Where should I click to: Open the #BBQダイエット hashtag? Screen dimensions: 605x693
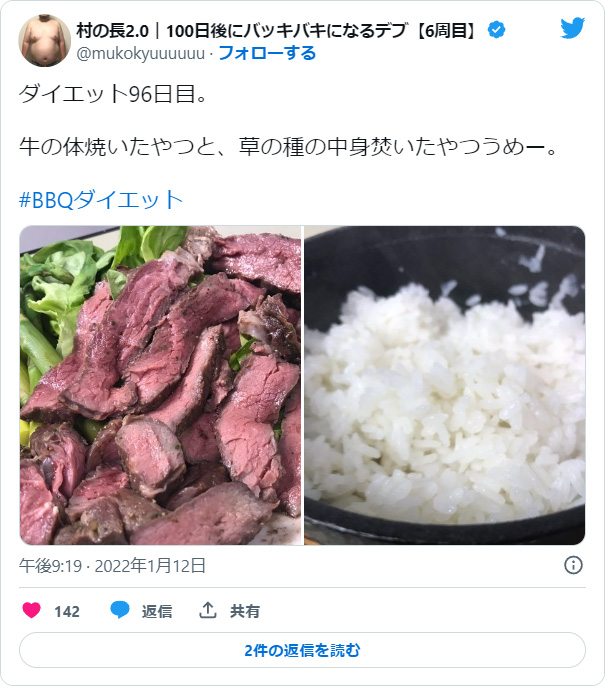pyautogui.click(x=101, y=200)
